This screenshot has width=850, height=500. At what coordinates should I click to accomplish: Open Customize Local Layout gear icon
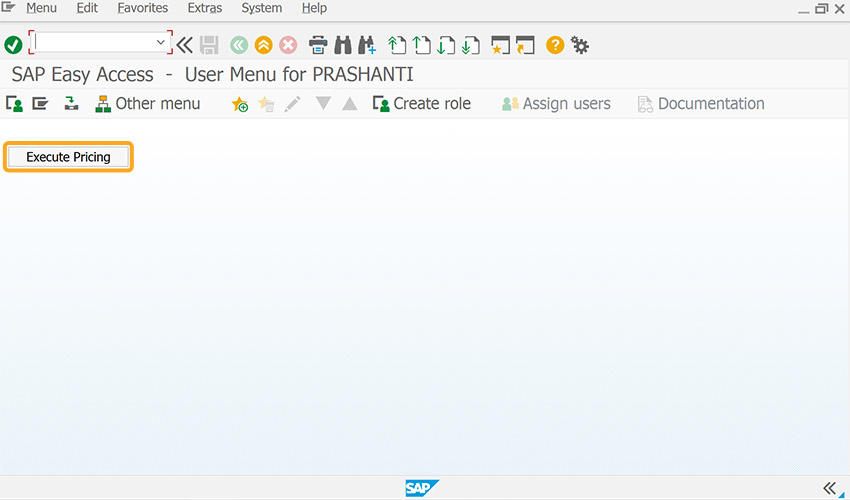(x=580, y=45)
